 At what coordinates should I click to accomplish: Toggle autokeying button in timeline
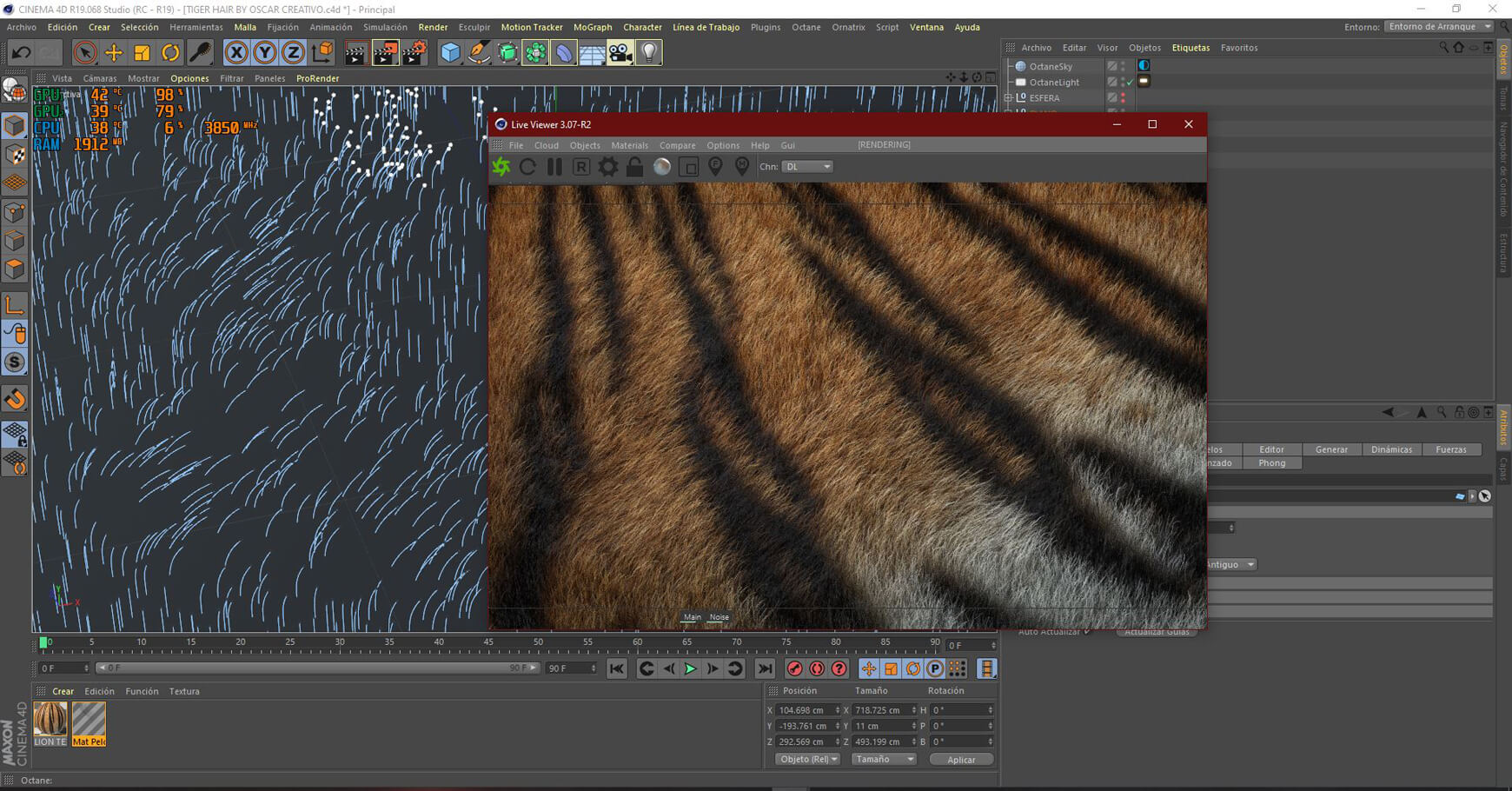pos(817,668)
